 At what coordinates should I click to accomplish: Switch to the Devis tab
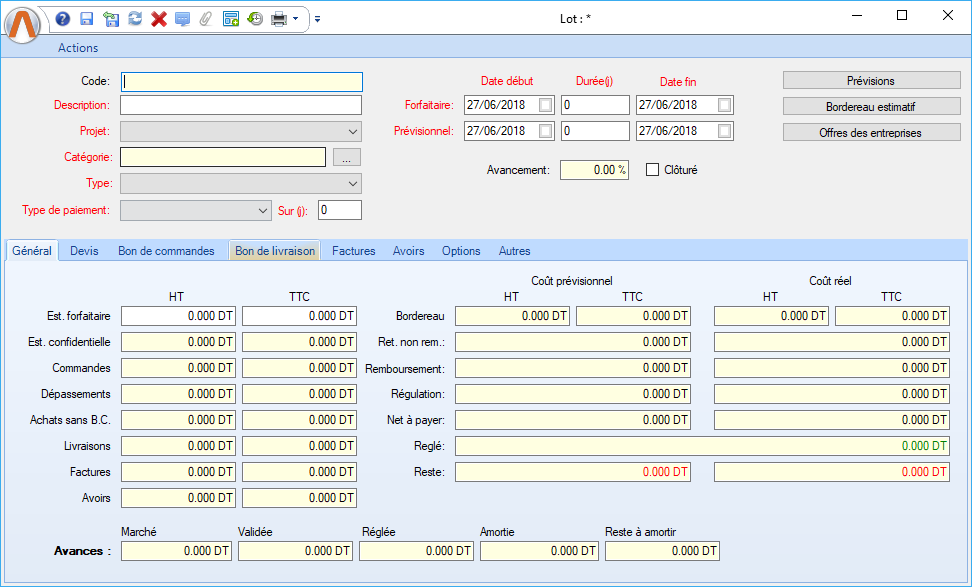pyautogui.click(x=84, y=251)
